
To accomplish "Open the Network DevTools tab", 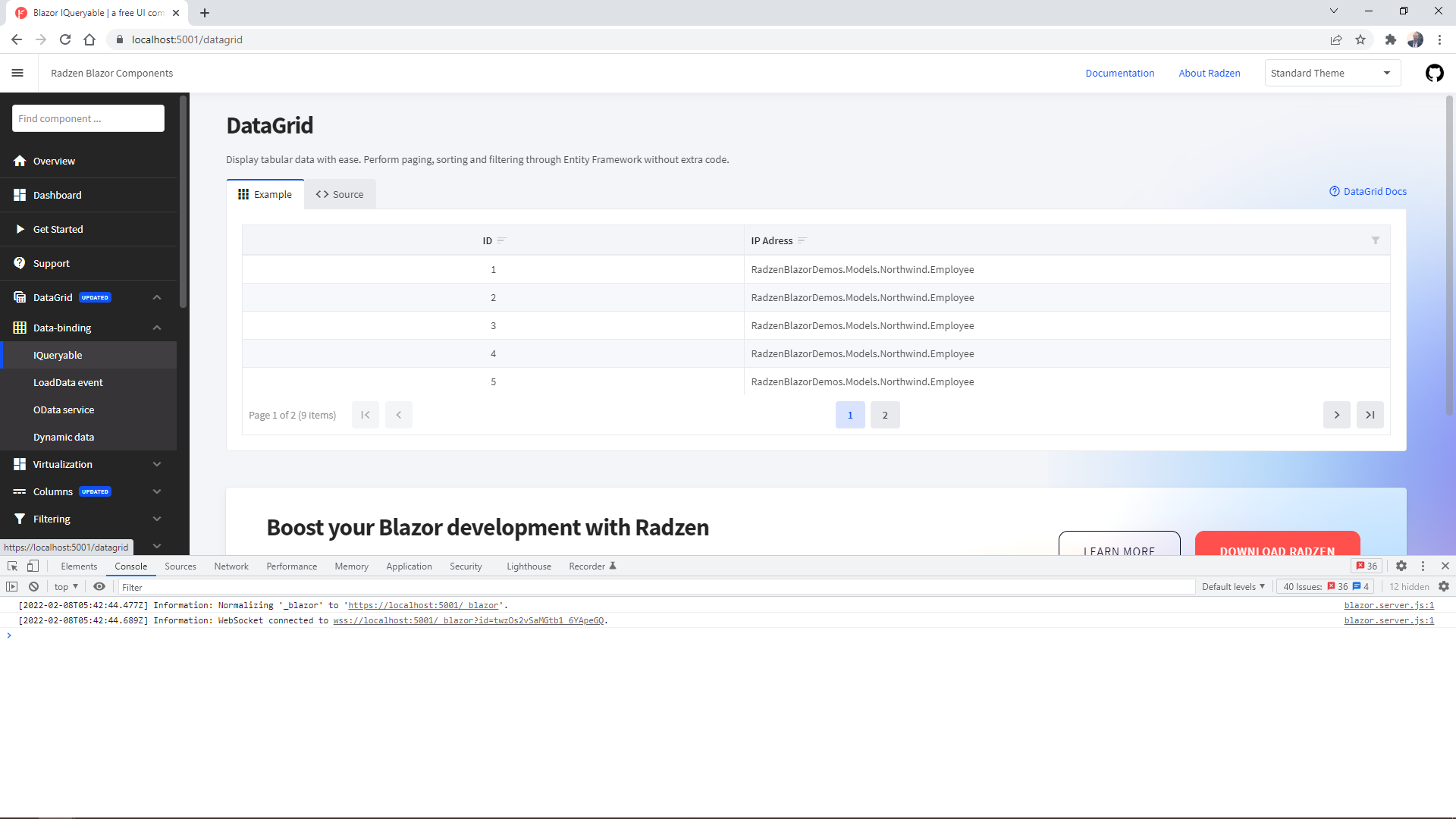I will 231,566.
